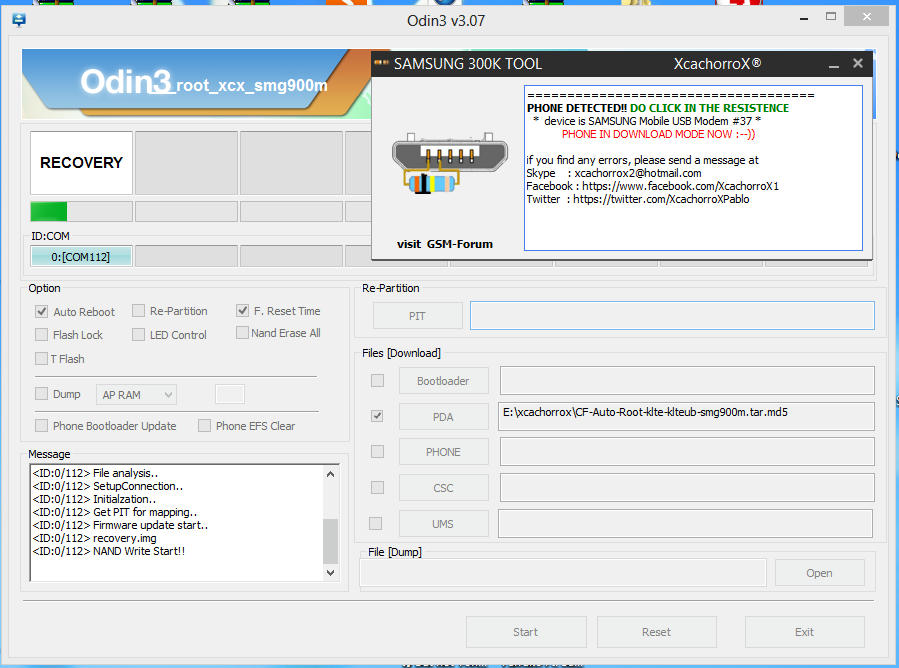Untick the PDA file checkbox
Screen dimensions: 899x668
coord(377,416)
